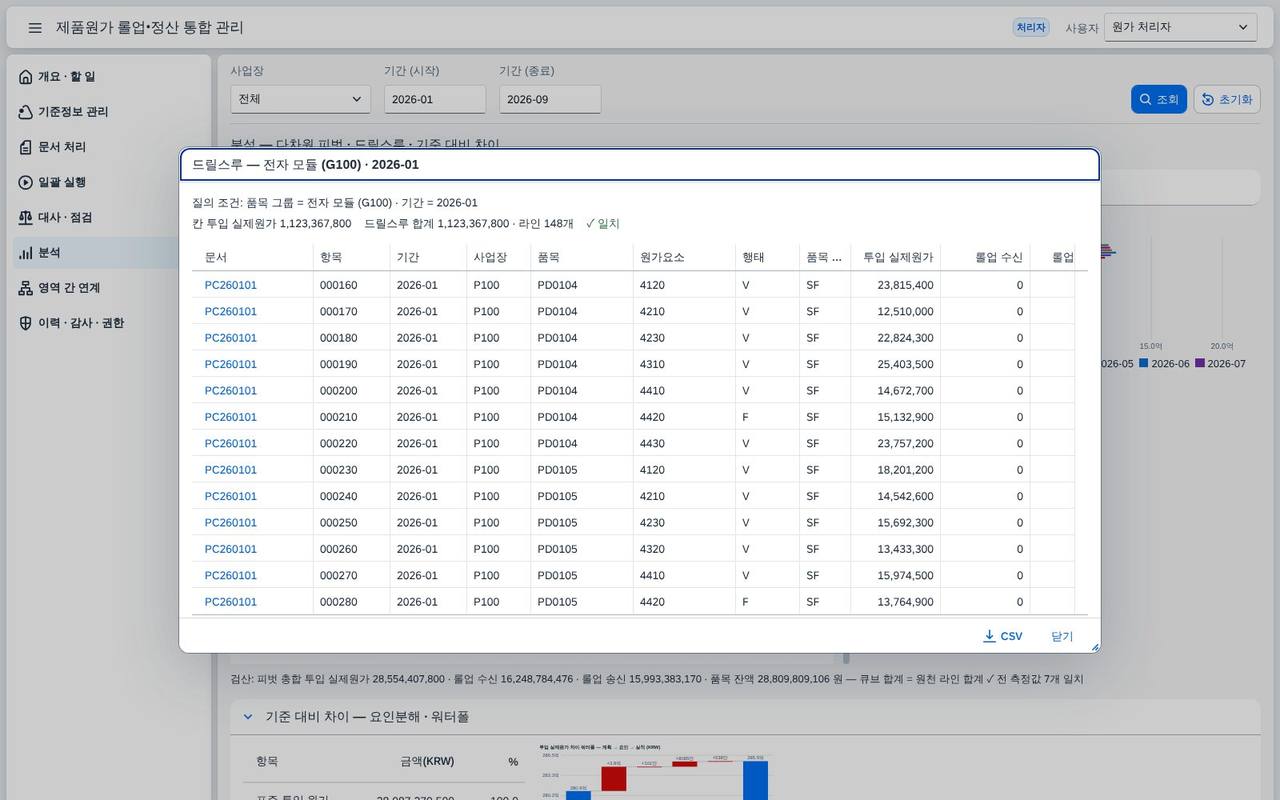The width and height of the screenshot is (1280, 800).
Task: Click the 대사 · 점검 scales icon
Action: pos(26,217)
